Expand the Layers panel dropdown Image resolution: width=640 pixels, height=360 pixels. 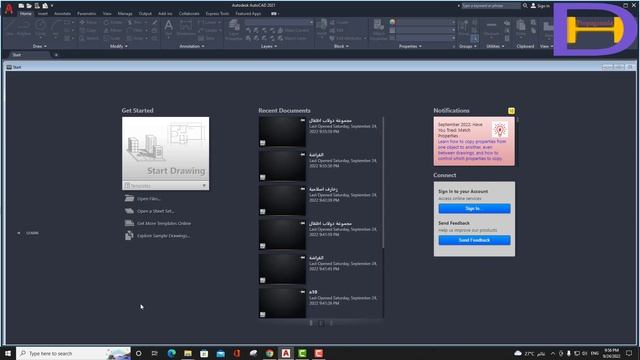[269, 47]
